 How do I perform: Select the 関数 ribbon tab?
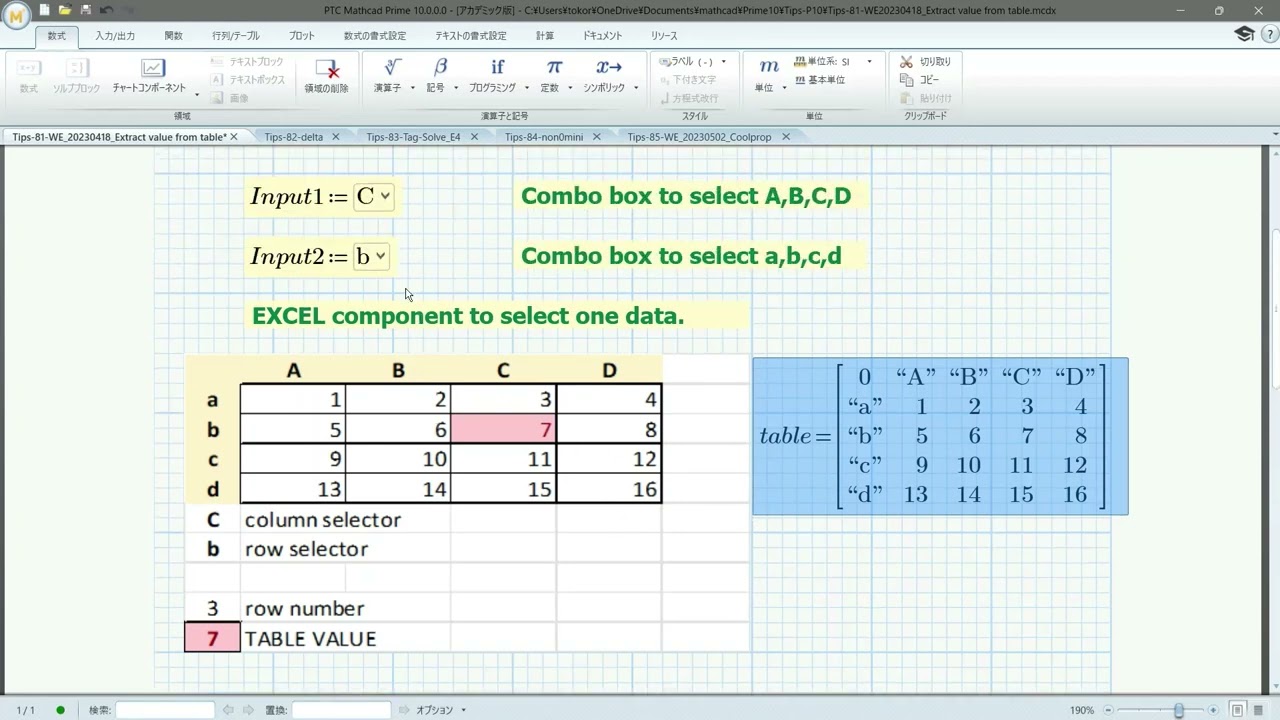click(x=174, y=36)
